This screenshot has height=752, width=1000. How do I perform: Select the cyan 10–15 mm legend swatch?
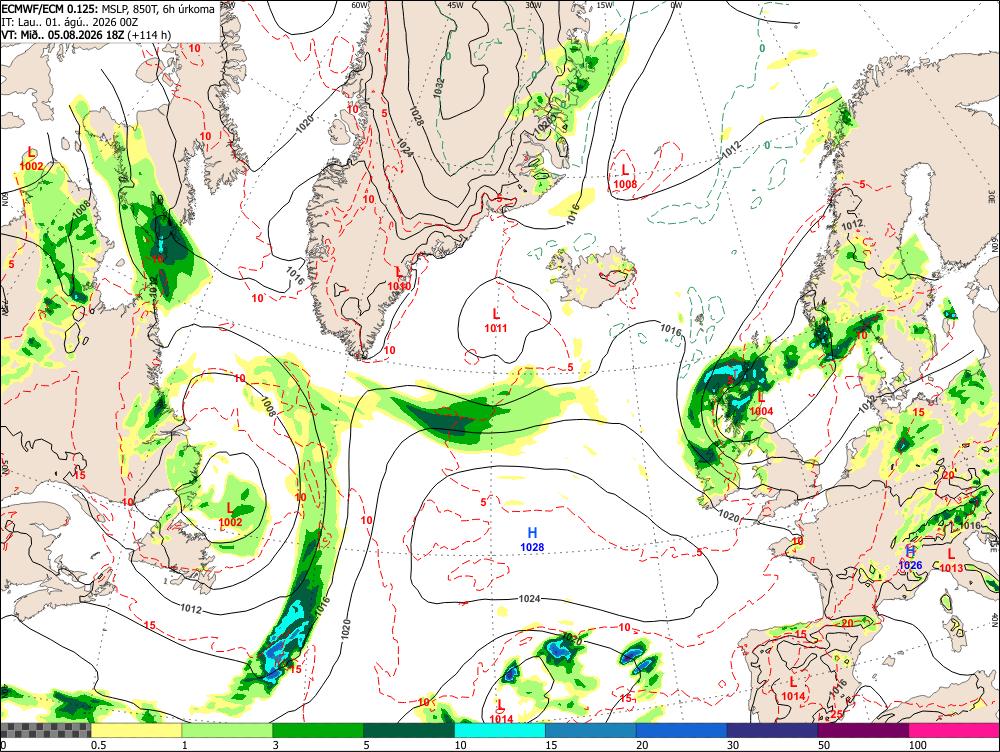pyautogui.click(x=500, y=730)
